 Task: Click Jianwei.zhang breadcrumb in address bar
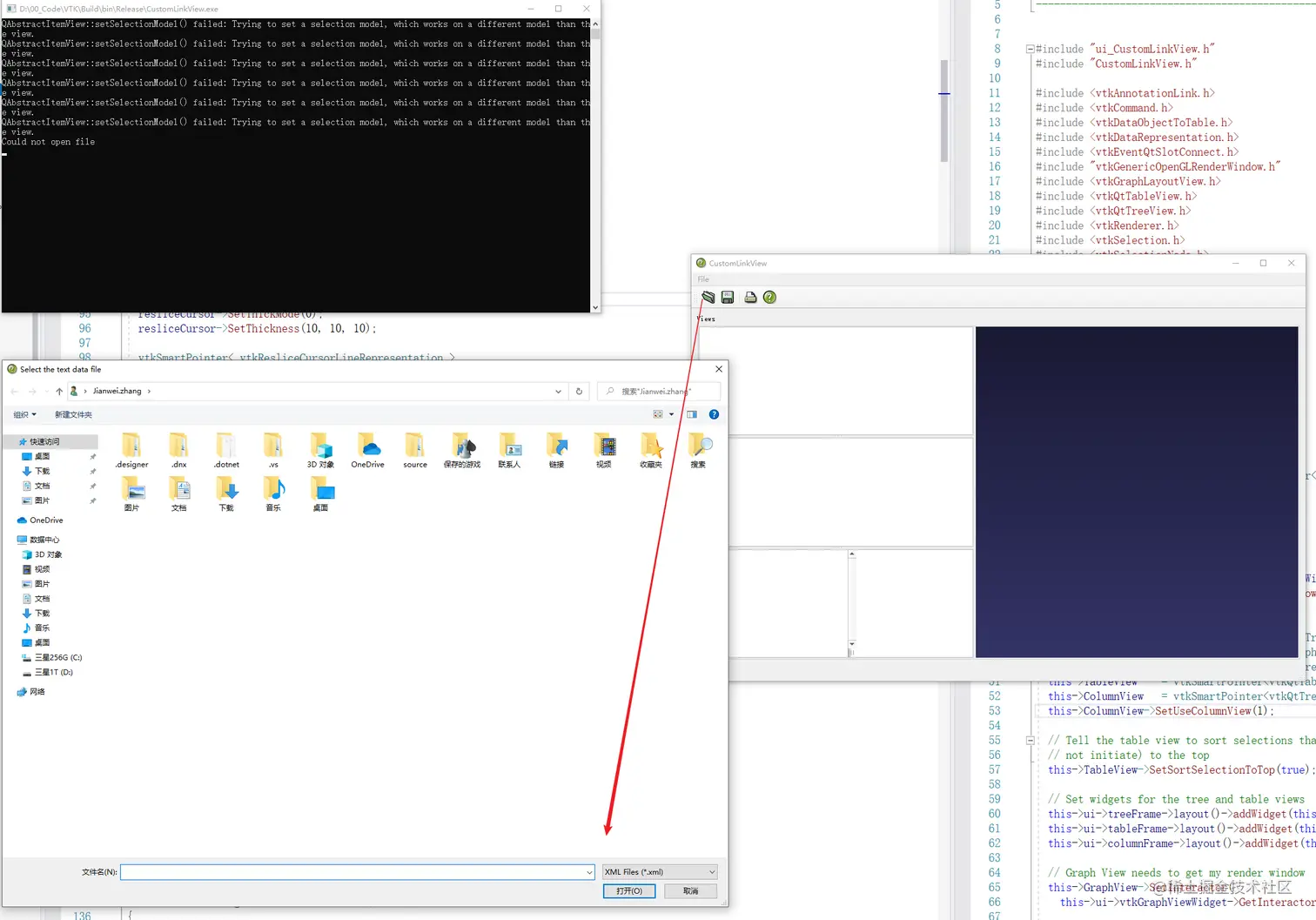coord(117,392)
